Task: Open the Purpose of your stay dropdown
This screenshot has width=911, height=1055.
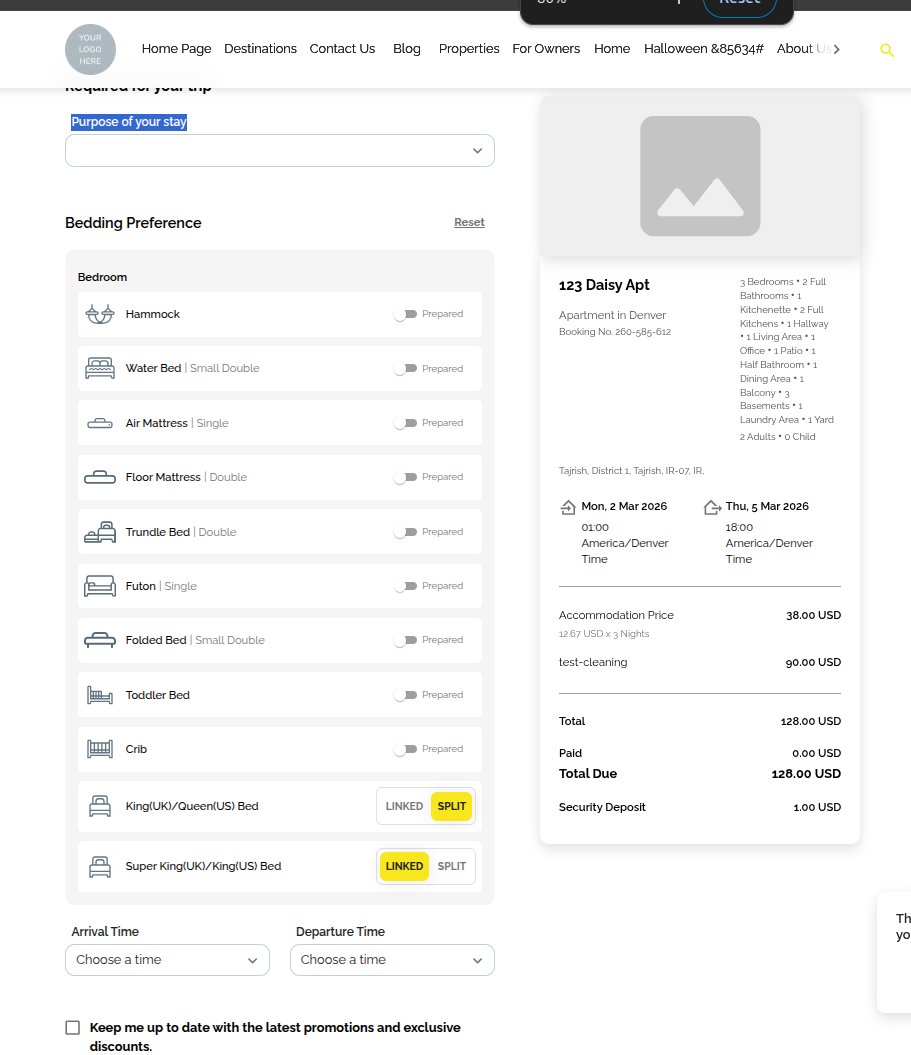Action: (280, 151)
